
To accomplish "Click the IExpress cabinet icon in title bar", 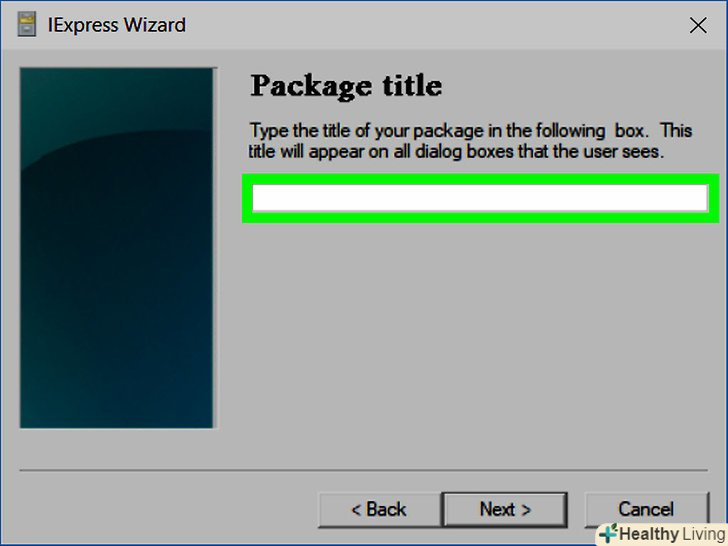I will (x=26, y=25).
